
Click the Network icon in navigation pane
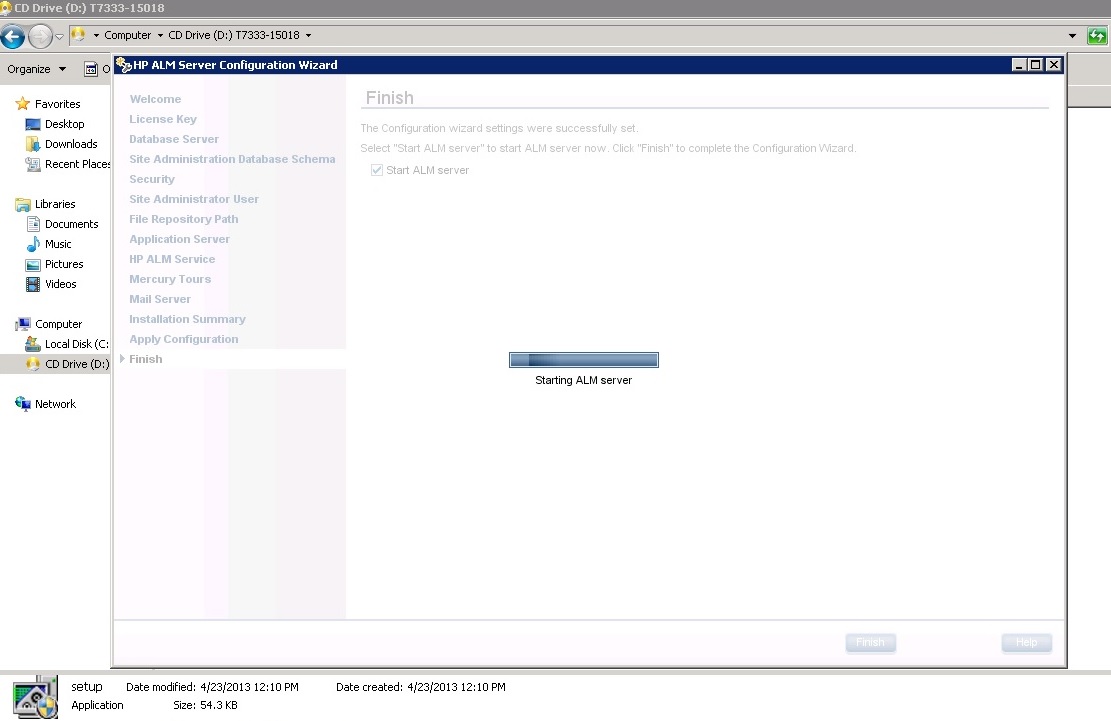[x=23, y=404]
